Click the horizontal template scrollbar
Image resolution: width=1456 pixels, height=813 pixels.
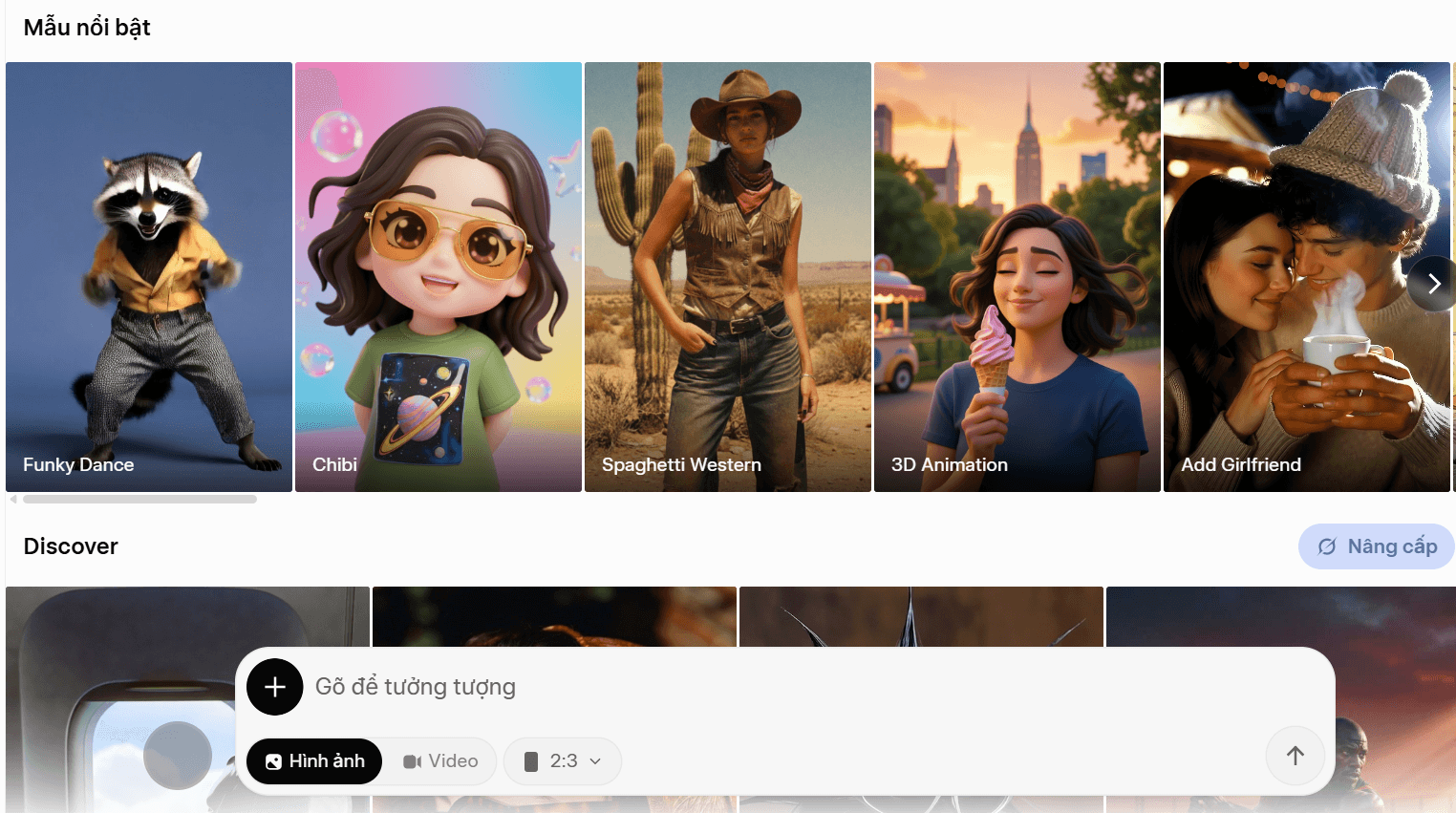[139, 499]
